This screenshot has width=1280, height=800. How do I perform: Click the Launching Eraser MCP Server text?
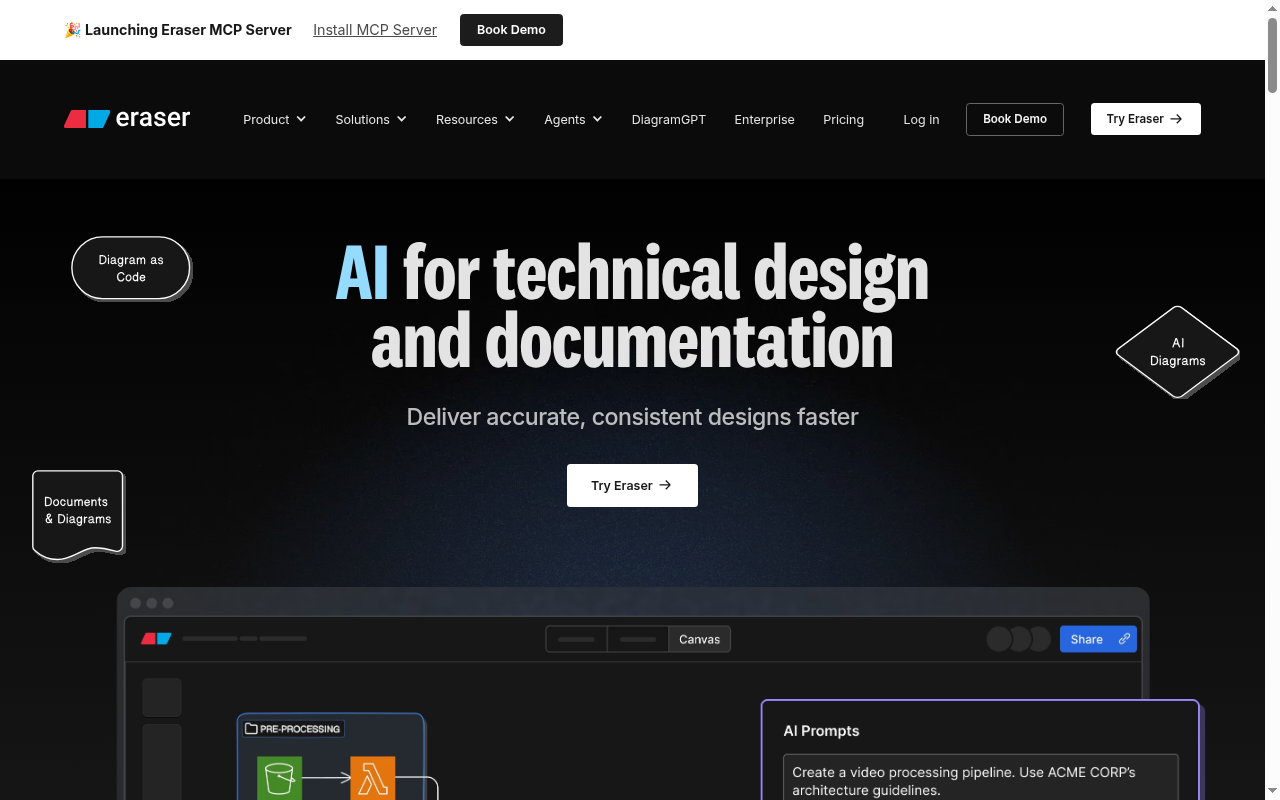(x=188, y=30)
